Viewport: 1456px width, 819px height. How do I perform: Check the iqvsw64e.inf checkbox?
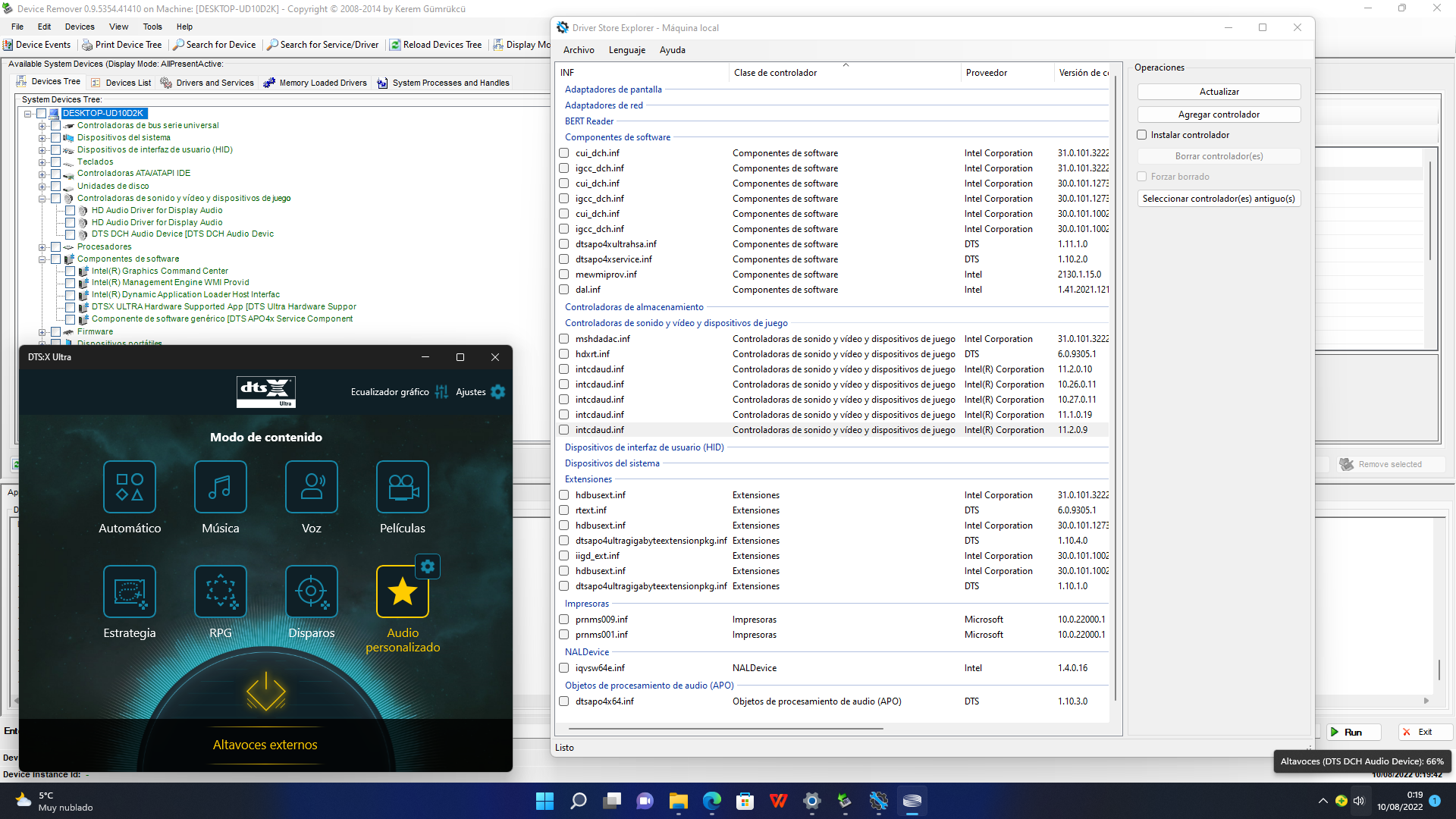pos(564,668)
